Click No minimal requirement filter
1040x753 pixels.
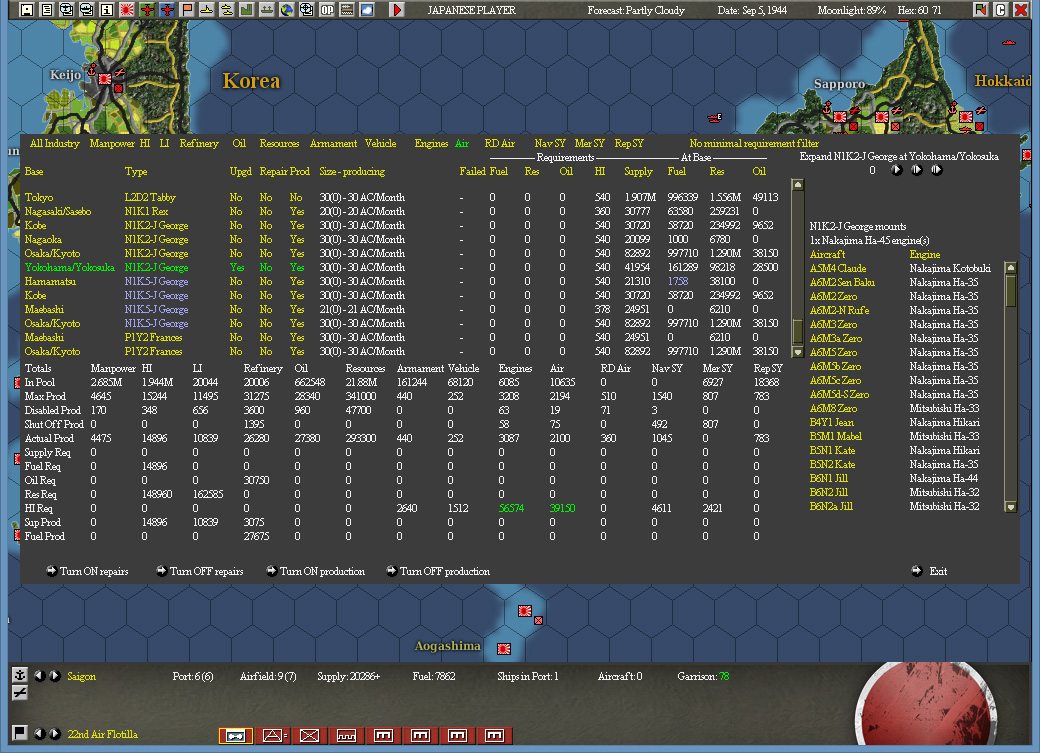[754, 143]
